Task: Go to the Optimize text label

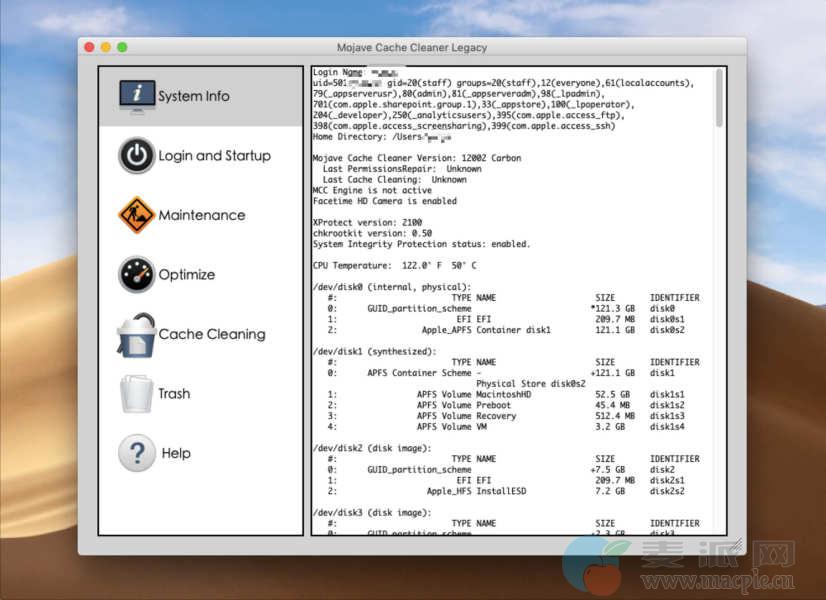Action: coord(186,275)
